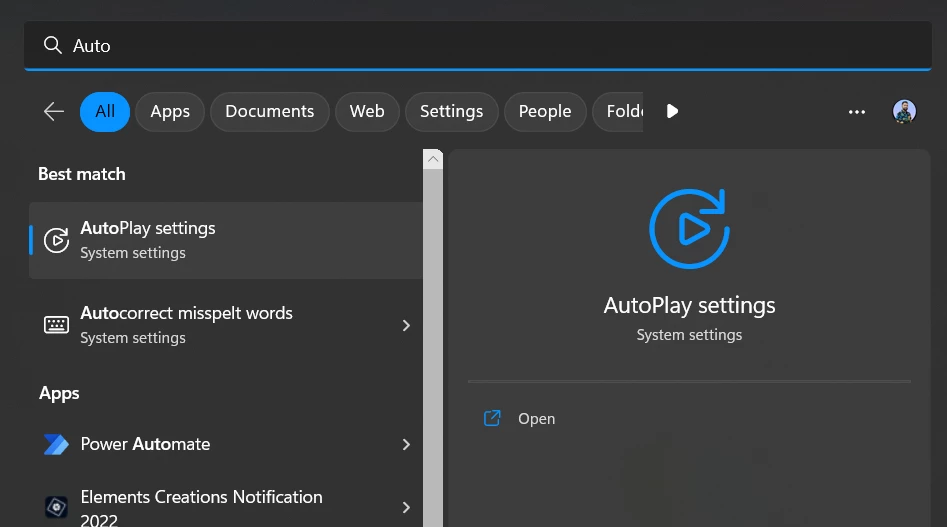Open AutoPlay settings best match result
Viewport: 947px width, 527px height.
coord(226,240)
